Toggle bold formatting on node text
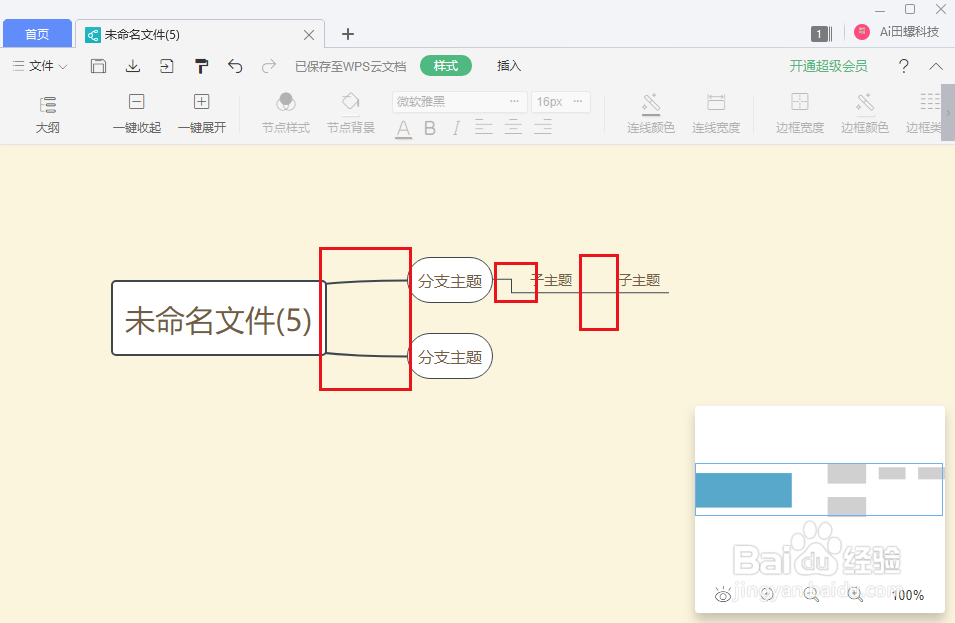The height and width of the screenshot is (623, 955). point(431,128)
